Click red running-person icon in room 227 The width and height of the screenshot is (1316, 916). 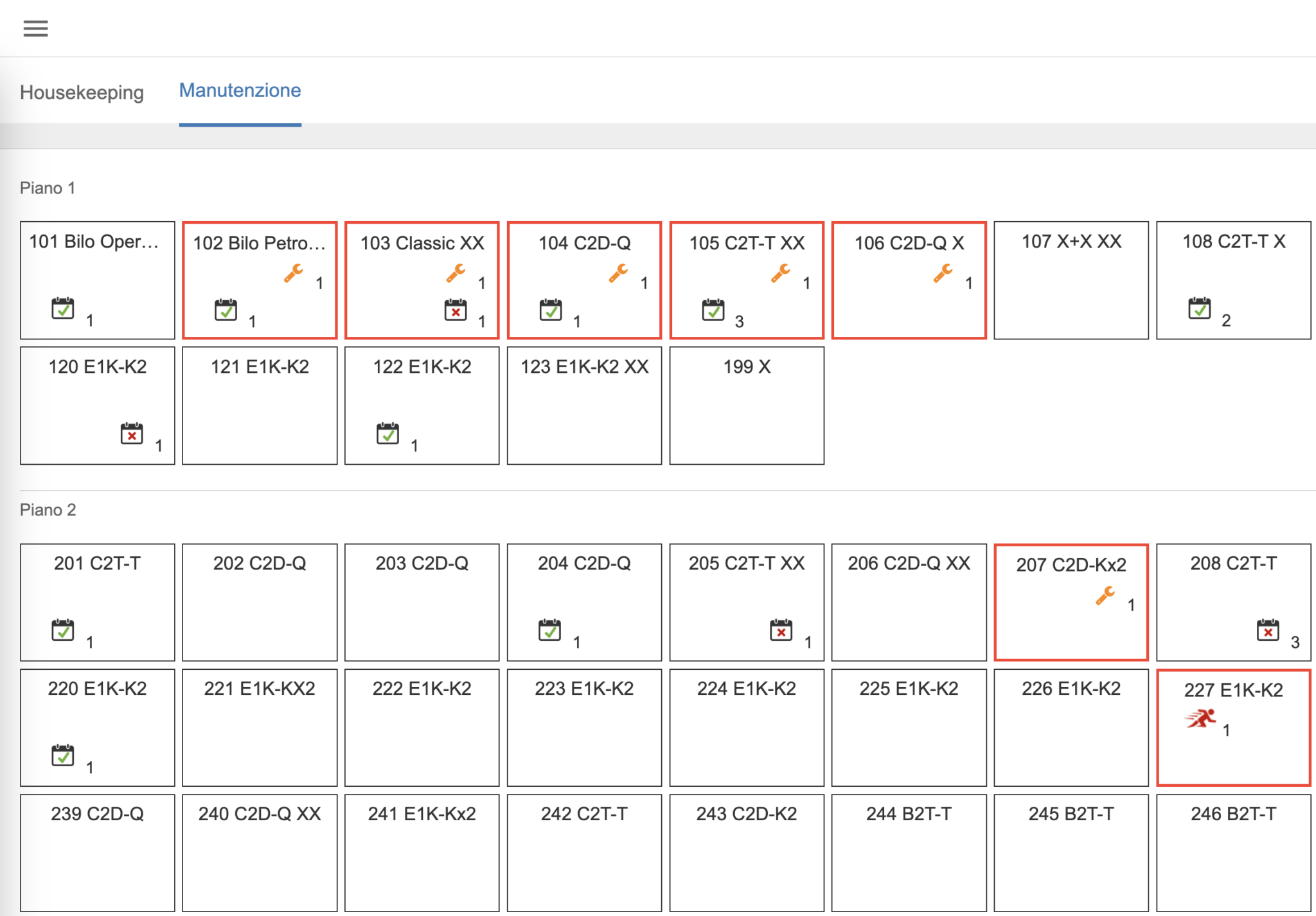point(1201,719)
